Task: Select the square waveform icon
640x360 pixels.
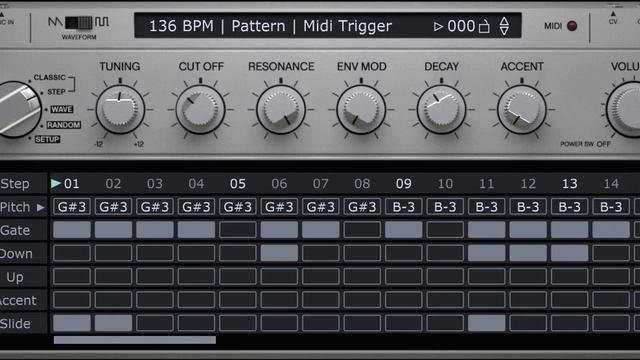Action: click(102, 22)
